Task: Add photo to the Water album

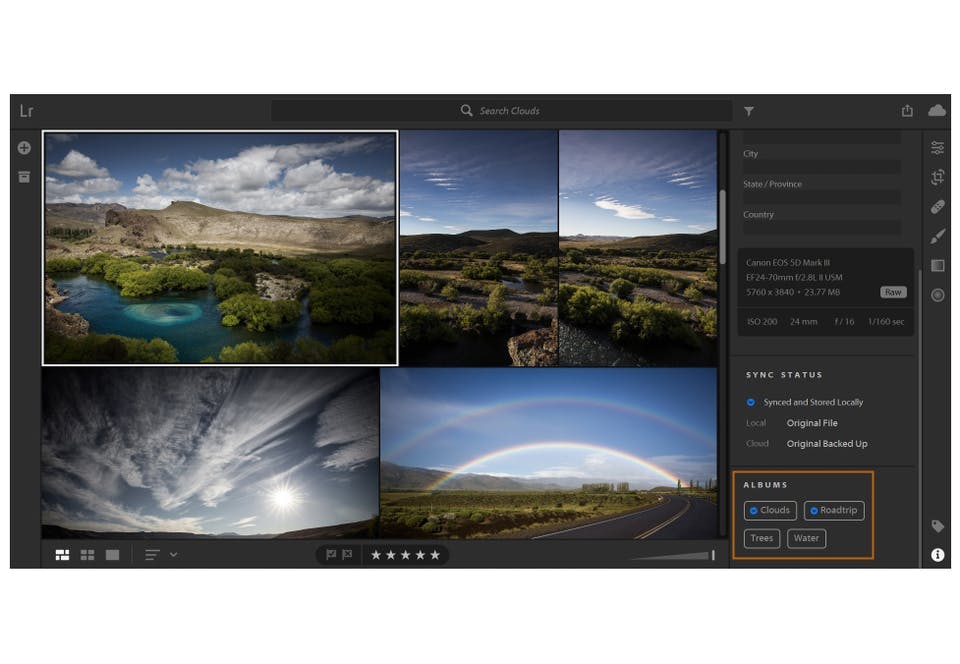Action: [806, 538]
